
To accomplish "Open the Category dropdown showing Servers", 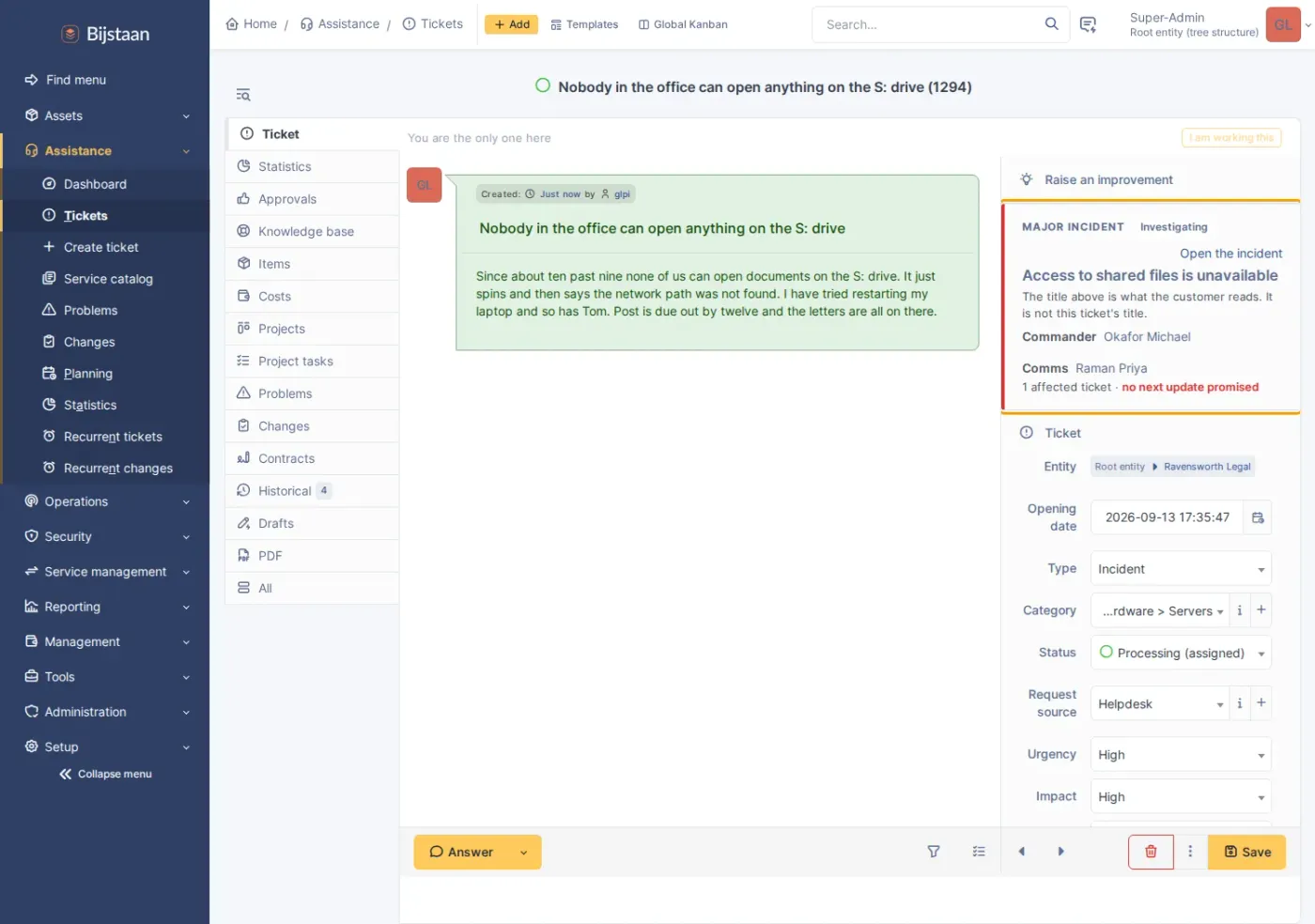I will [x=1160, y=610].
